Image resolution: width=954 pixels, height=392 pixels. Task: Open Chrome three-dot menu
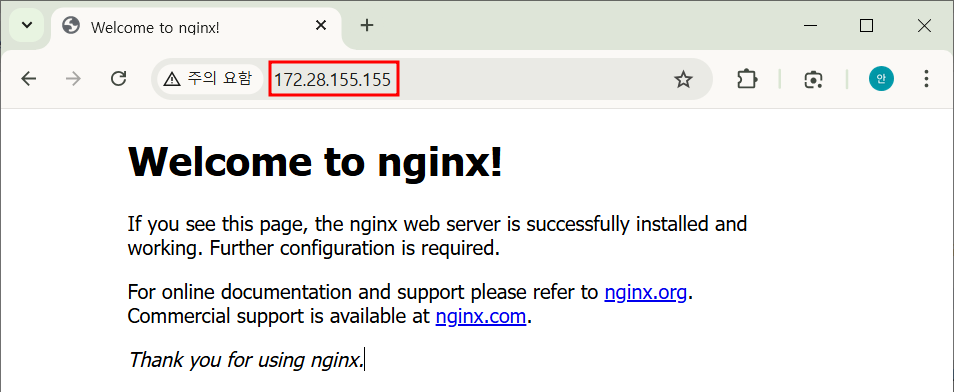[x=926, y=79]
